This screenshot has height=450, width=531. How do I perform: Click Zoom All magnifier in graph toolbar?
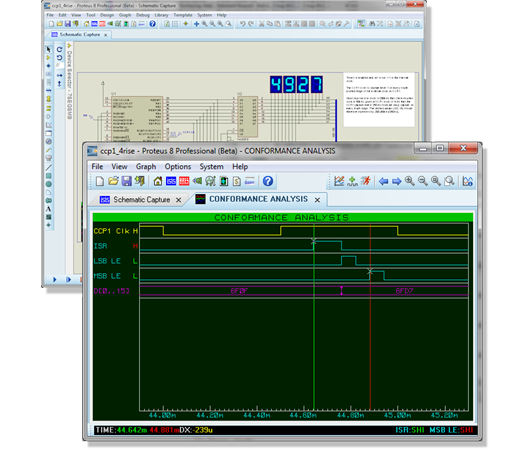click(436, 181)
